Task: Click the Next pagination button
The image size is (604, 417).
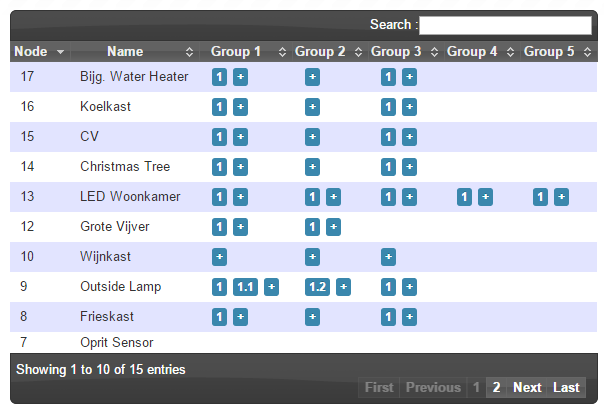Action: click(x=527, y=388)
